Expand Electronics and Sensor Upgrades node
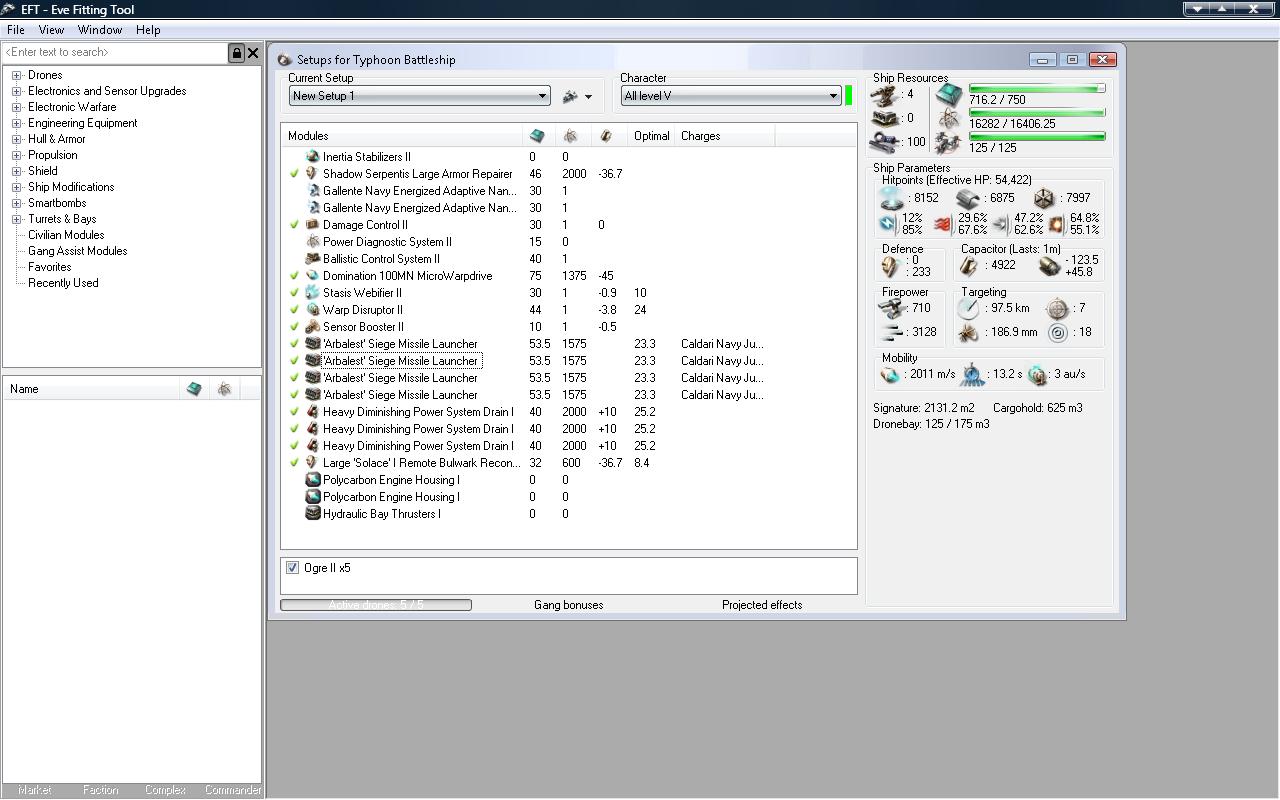 (17, 91)
